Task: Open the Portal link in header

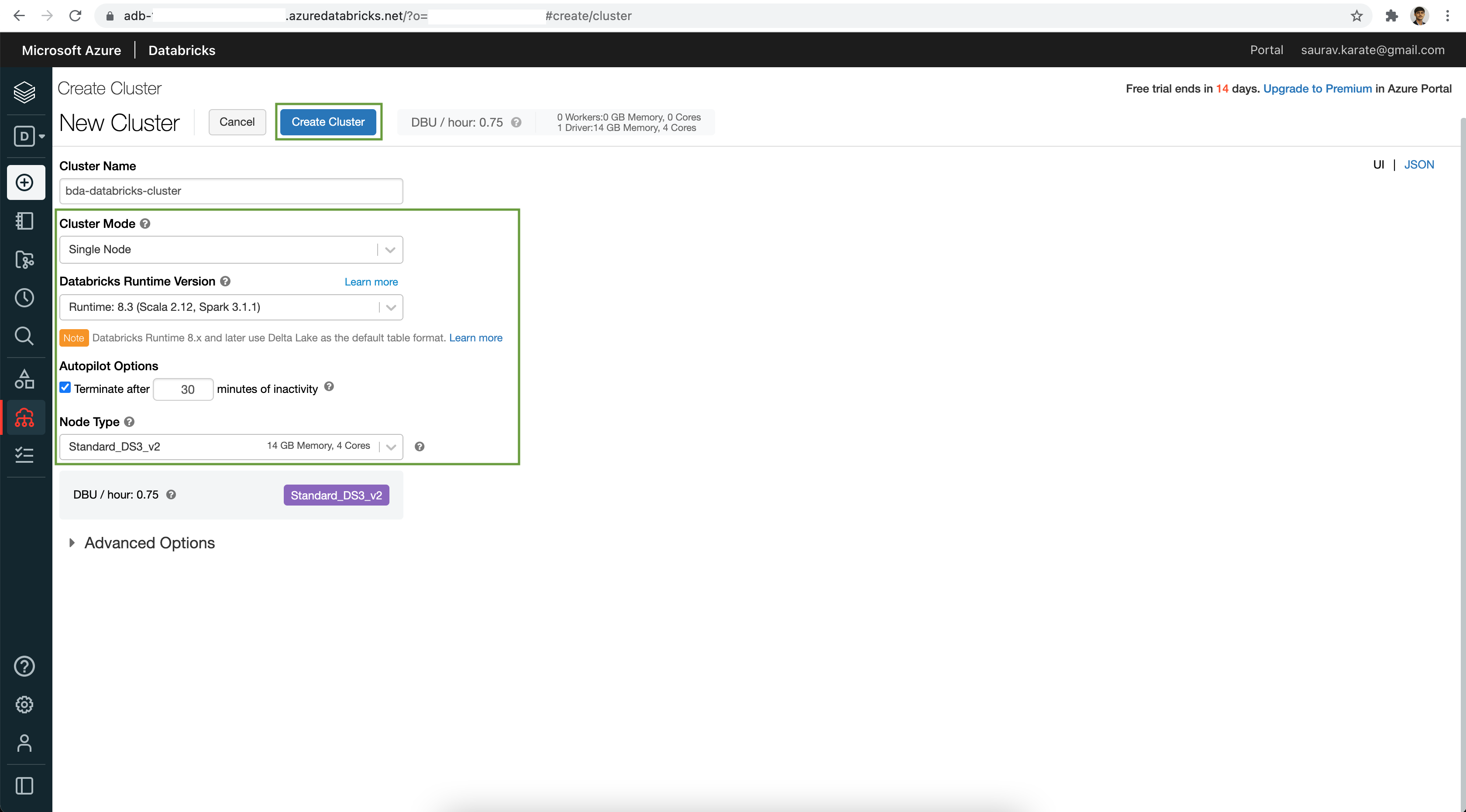Action: (1266, 50)
